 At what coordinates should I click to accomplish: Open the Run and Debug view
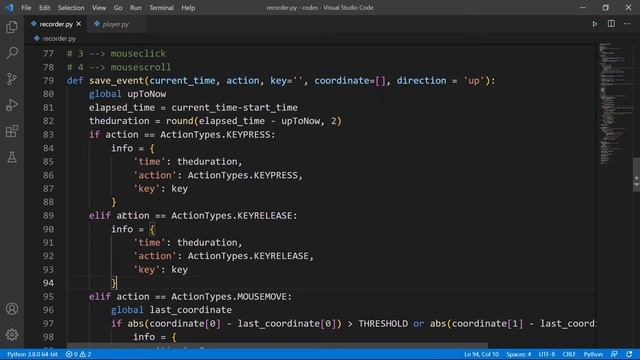(x=12, y=105)
